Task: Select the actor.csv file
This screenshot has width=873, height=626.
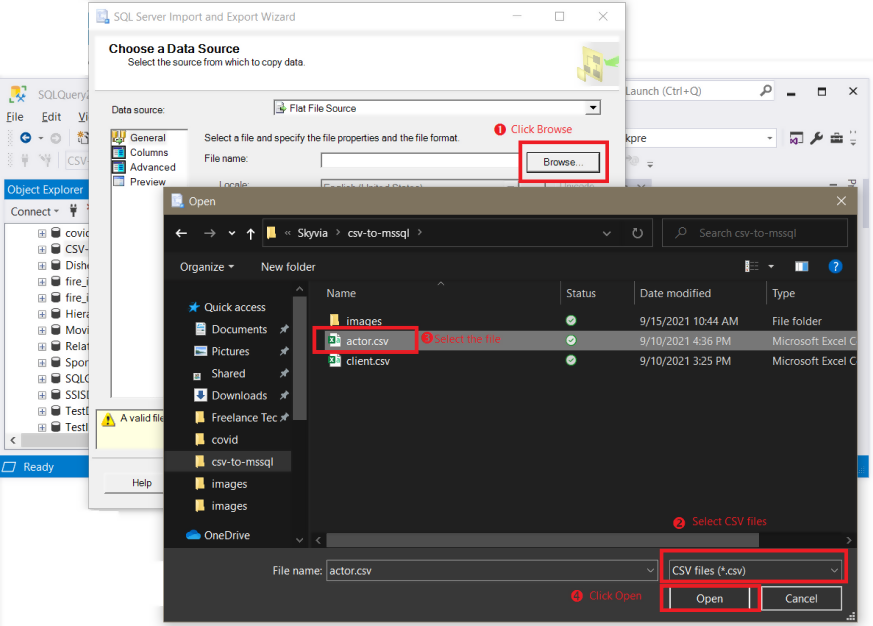Action: click(x=364, y=340)
